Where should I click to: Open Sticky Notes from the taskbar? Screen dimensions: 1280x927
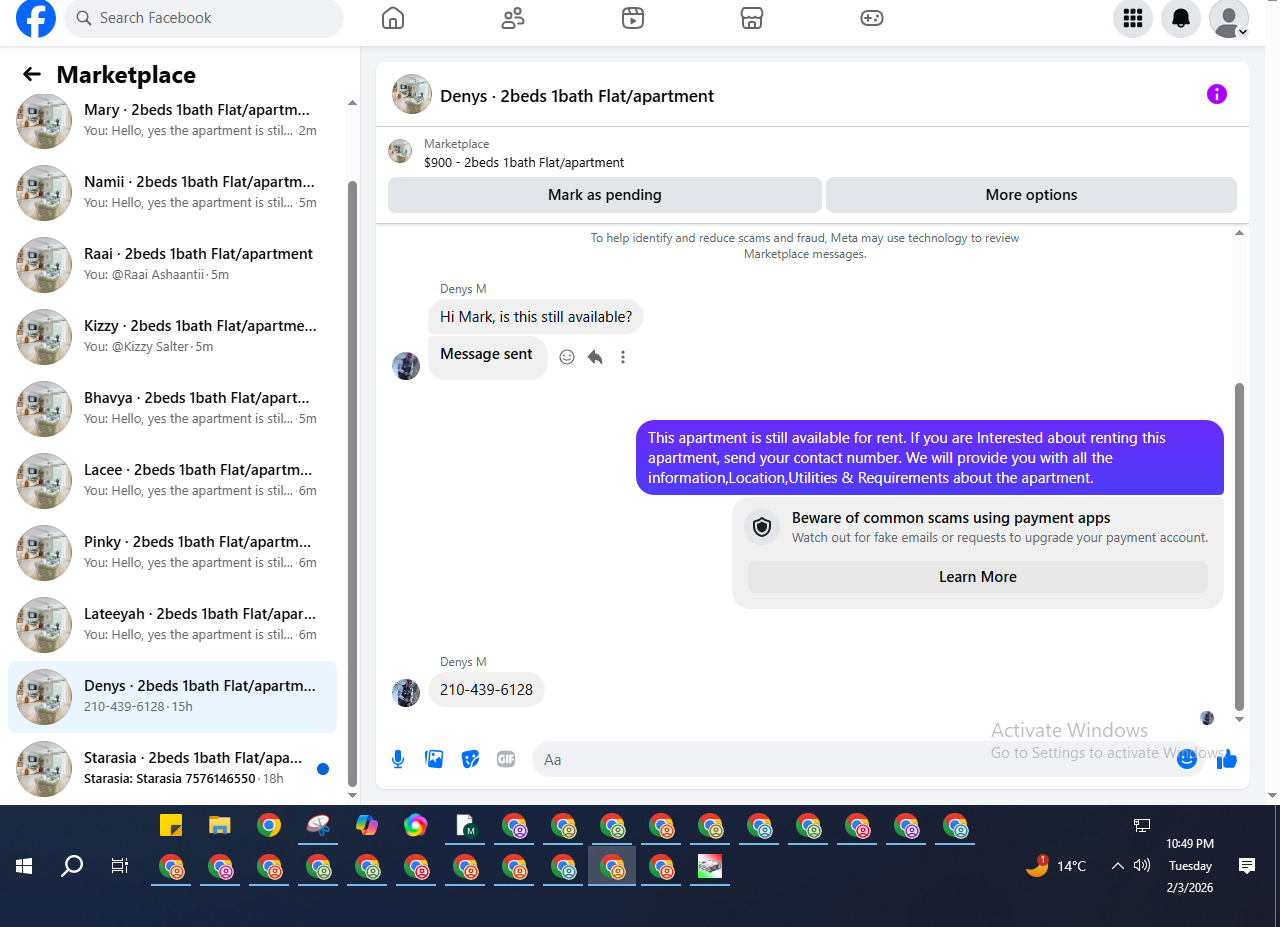pyautogui.click(x=171, y=826)
